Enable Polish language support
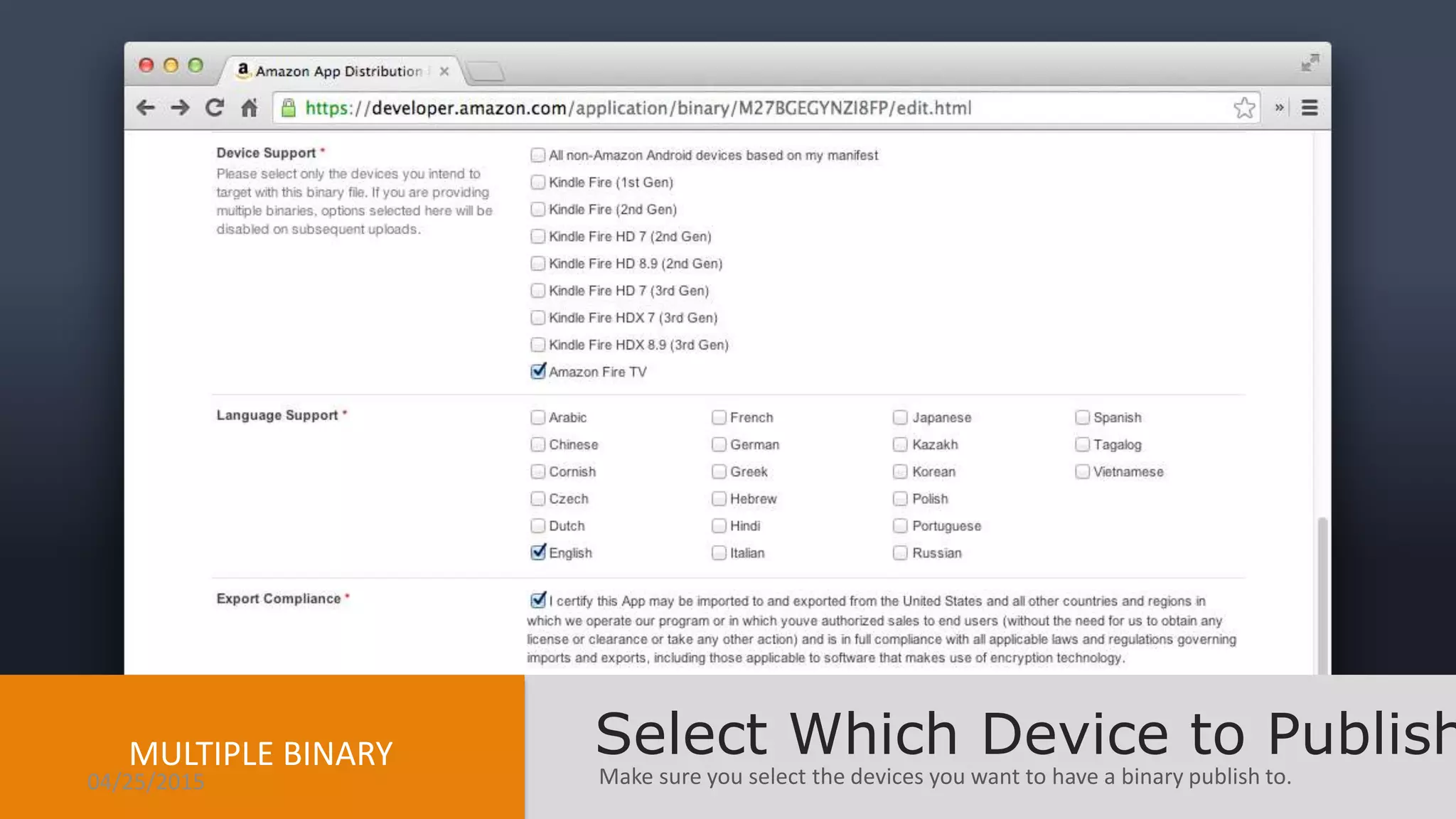Image resolution: width=1456 pixels, height=819 pixels. (x=900, y=498)
